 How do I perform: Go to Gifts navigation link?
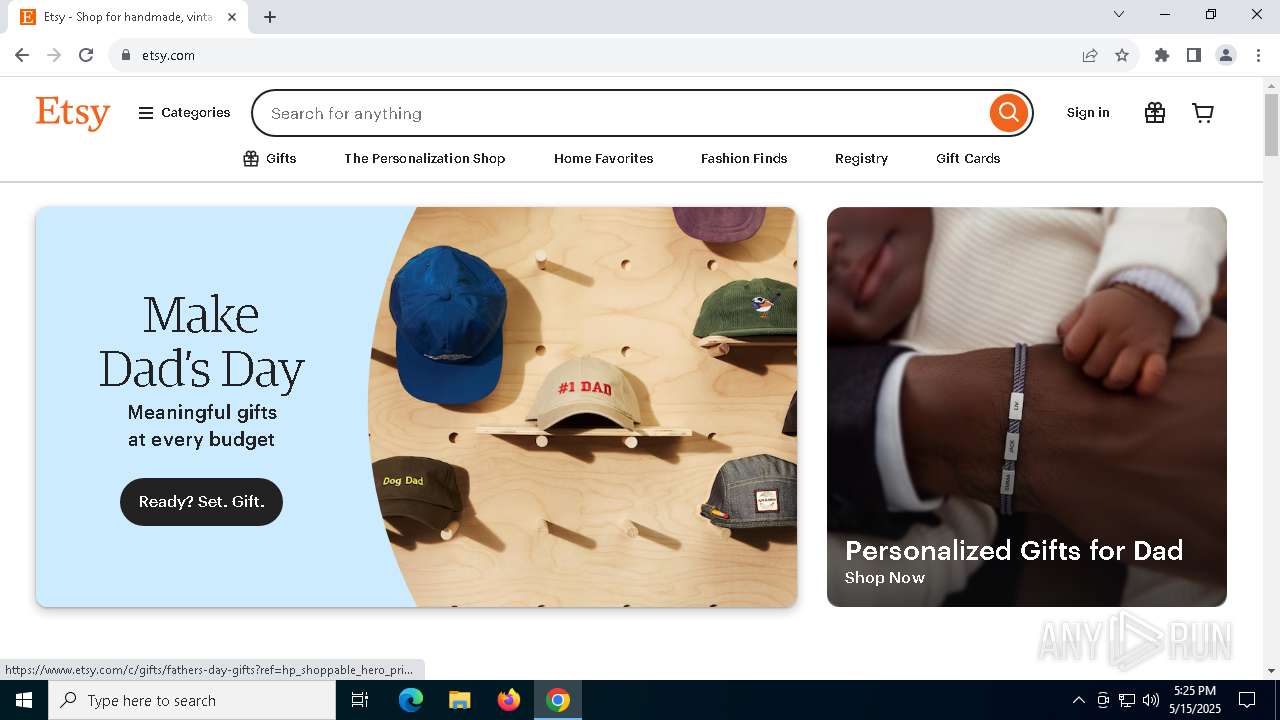pos(270,158)
